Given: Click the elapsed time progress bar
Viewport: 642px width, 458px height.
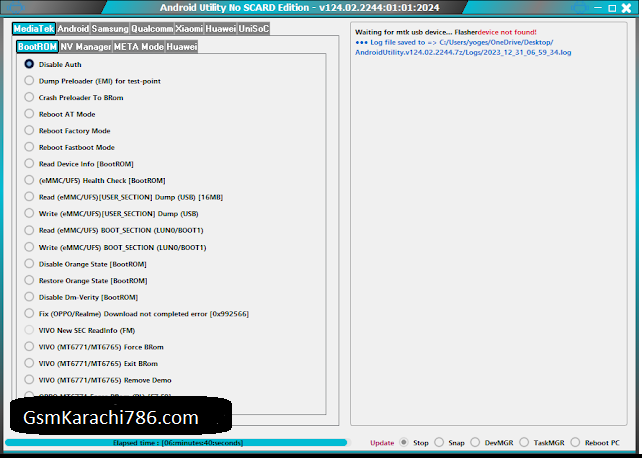Looking at the screenshot, I should click(x=176, y=443).
